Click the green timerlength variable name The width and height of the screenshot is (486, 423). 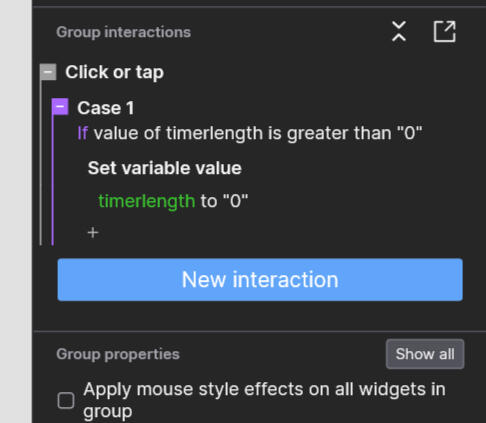coord(147,201)
